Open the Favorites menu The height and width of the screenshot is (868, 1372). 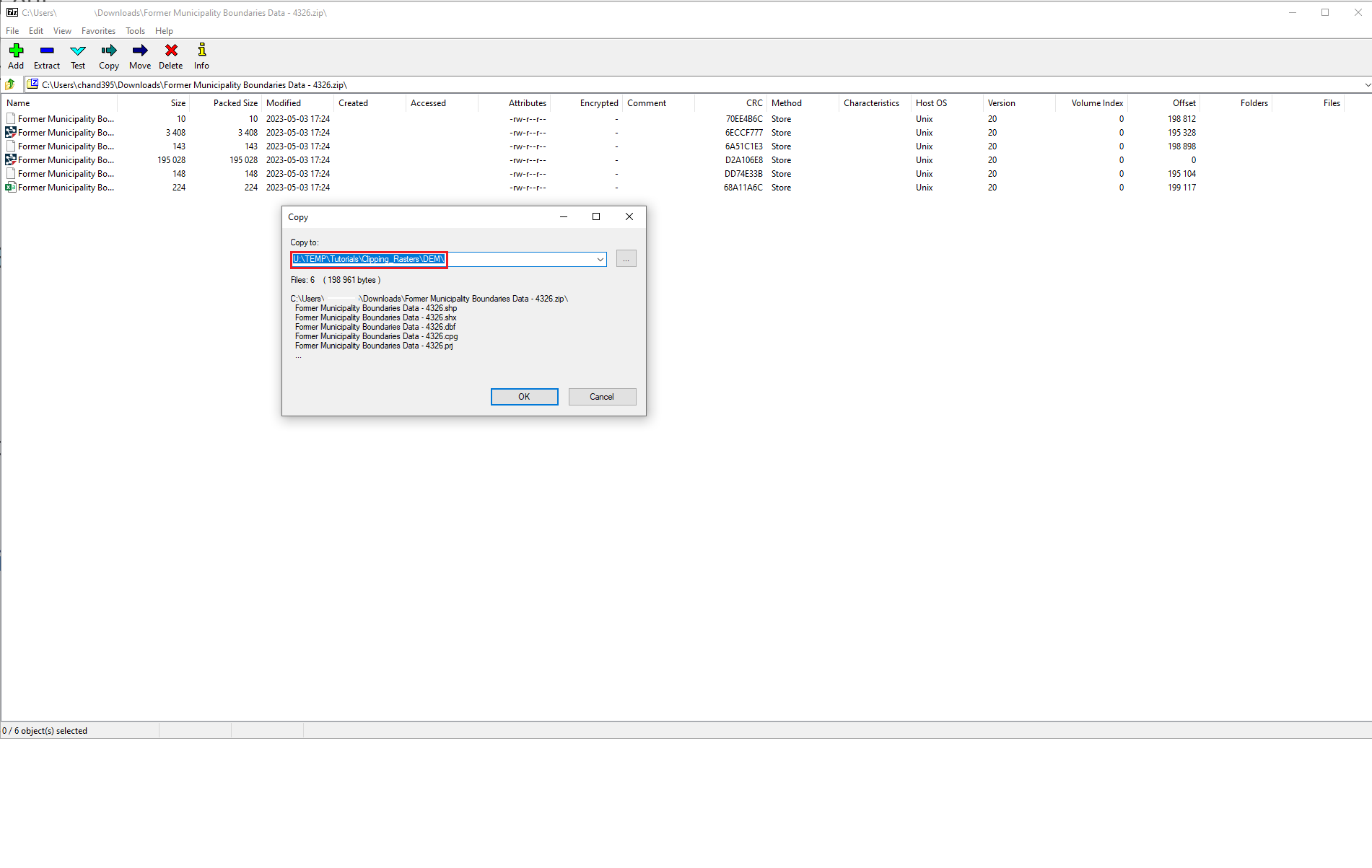[x=98, y=31]
